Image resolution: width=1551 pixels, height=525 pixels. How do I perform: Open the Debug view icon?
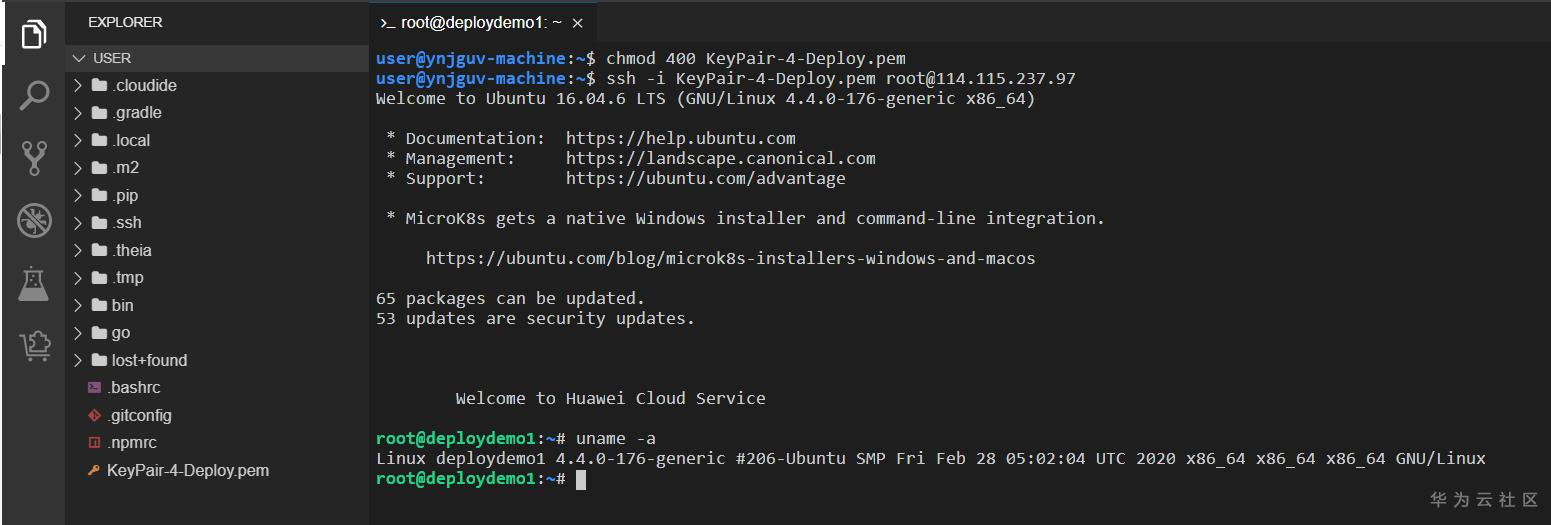point(34,221)
